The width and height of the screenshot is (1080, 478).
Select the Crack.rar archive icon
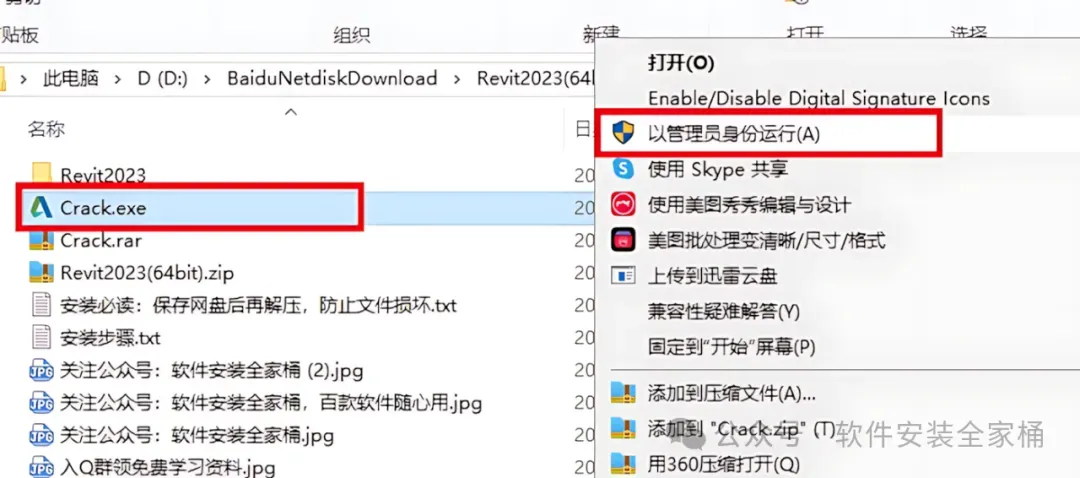41,240
